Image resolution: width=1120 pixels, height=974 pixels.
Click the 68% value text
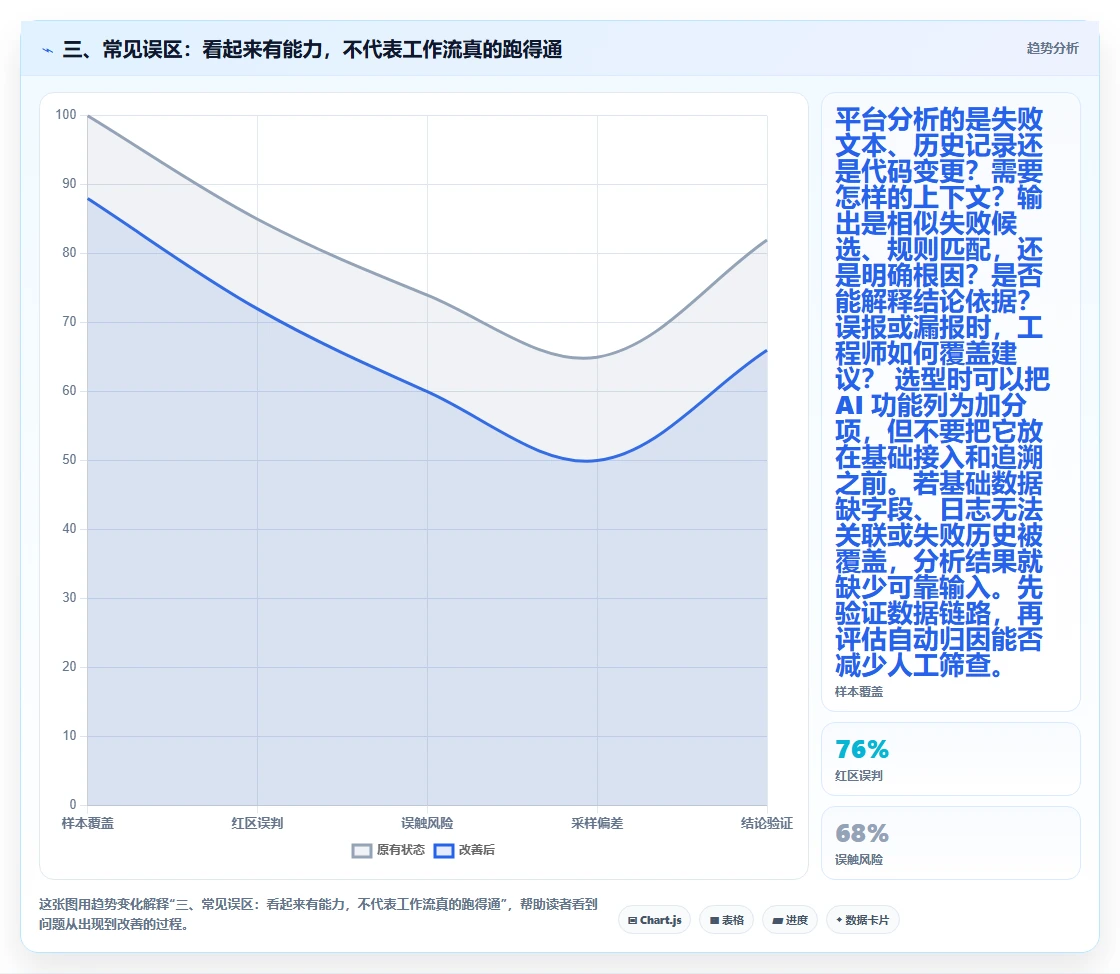pos(862,833)
